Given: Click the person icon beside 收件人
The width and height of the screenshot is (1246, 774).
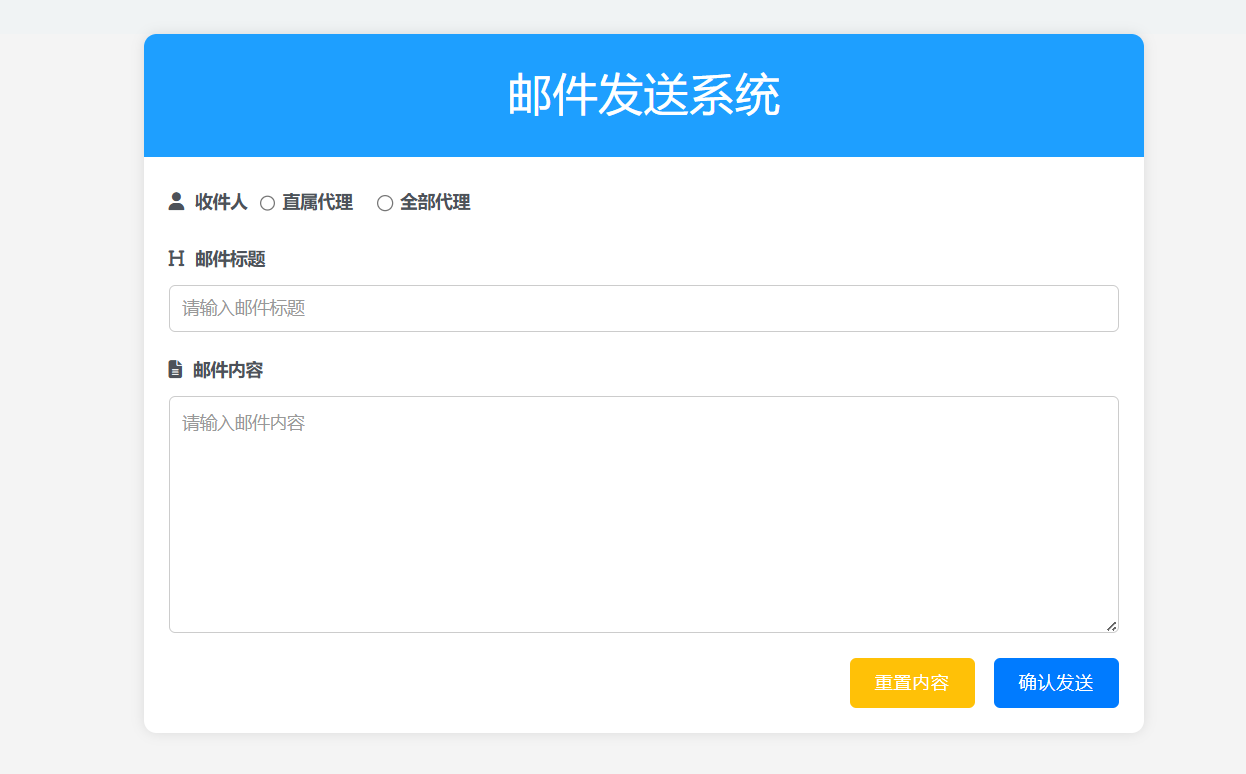Looking at the screenshot, I should [x=176, y=202].
